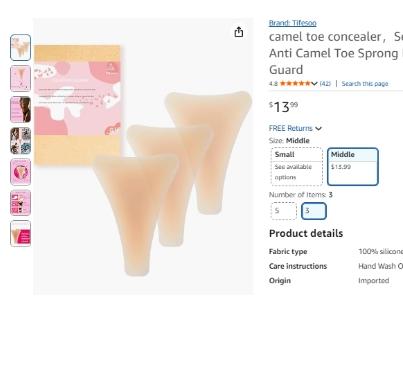Click the orange star rating icons

pyautogui.click(x=295, y=83)
